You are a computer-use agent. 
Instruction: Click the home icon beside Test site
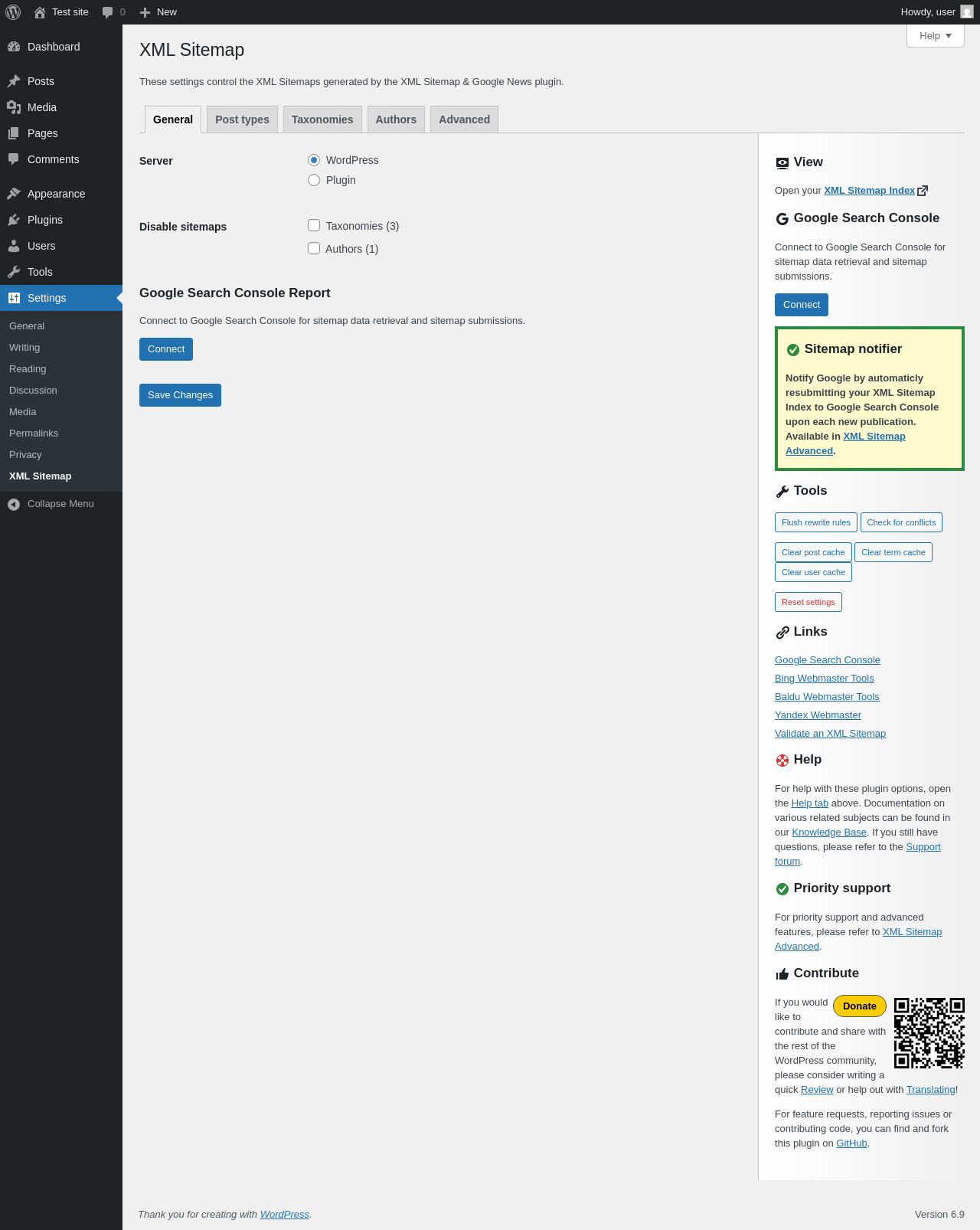tap(40, 12)
